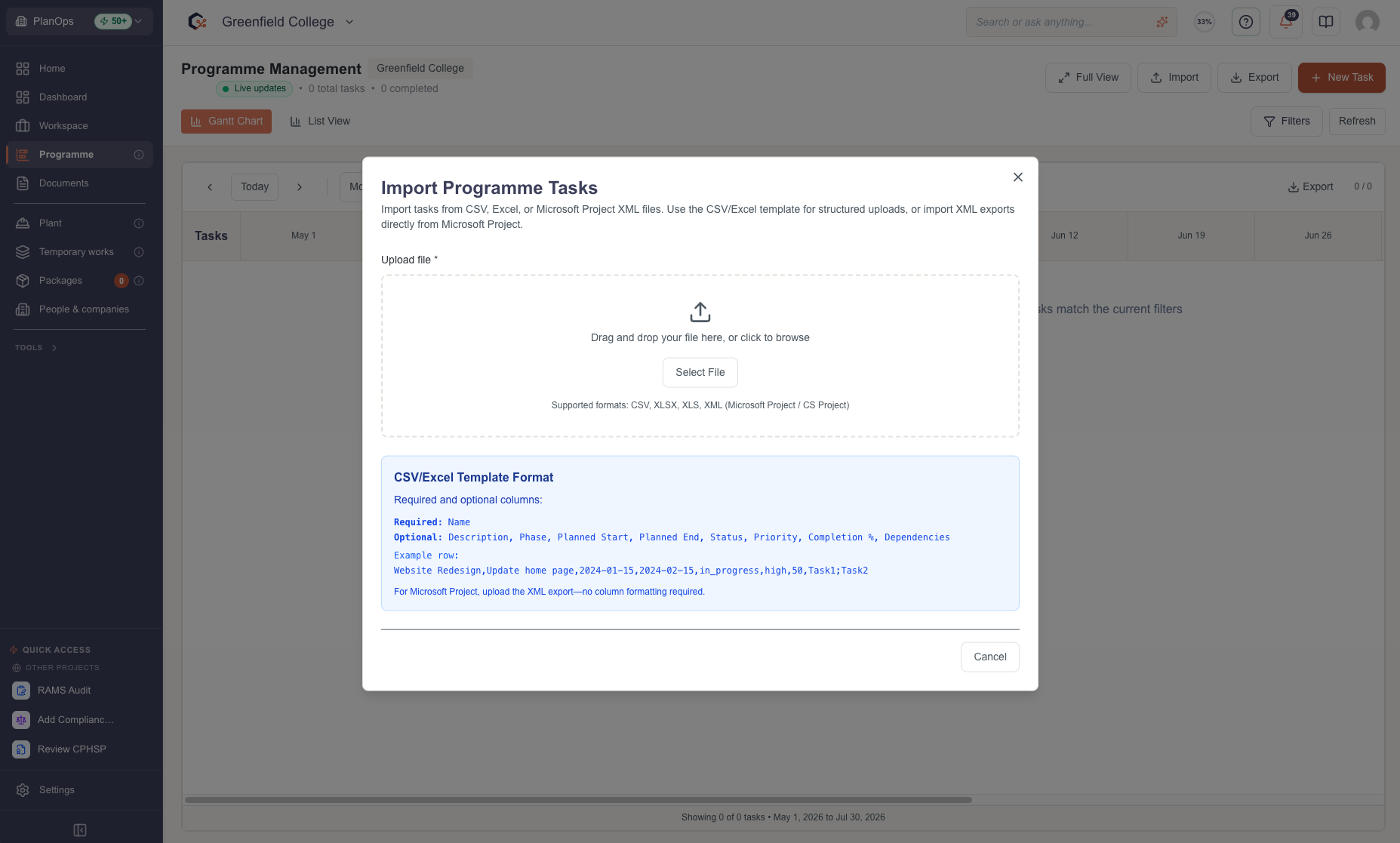The height and width of the screenshot is (843, 1400).
Task: Open People & companies in sidebar
Action: (80, 309)
